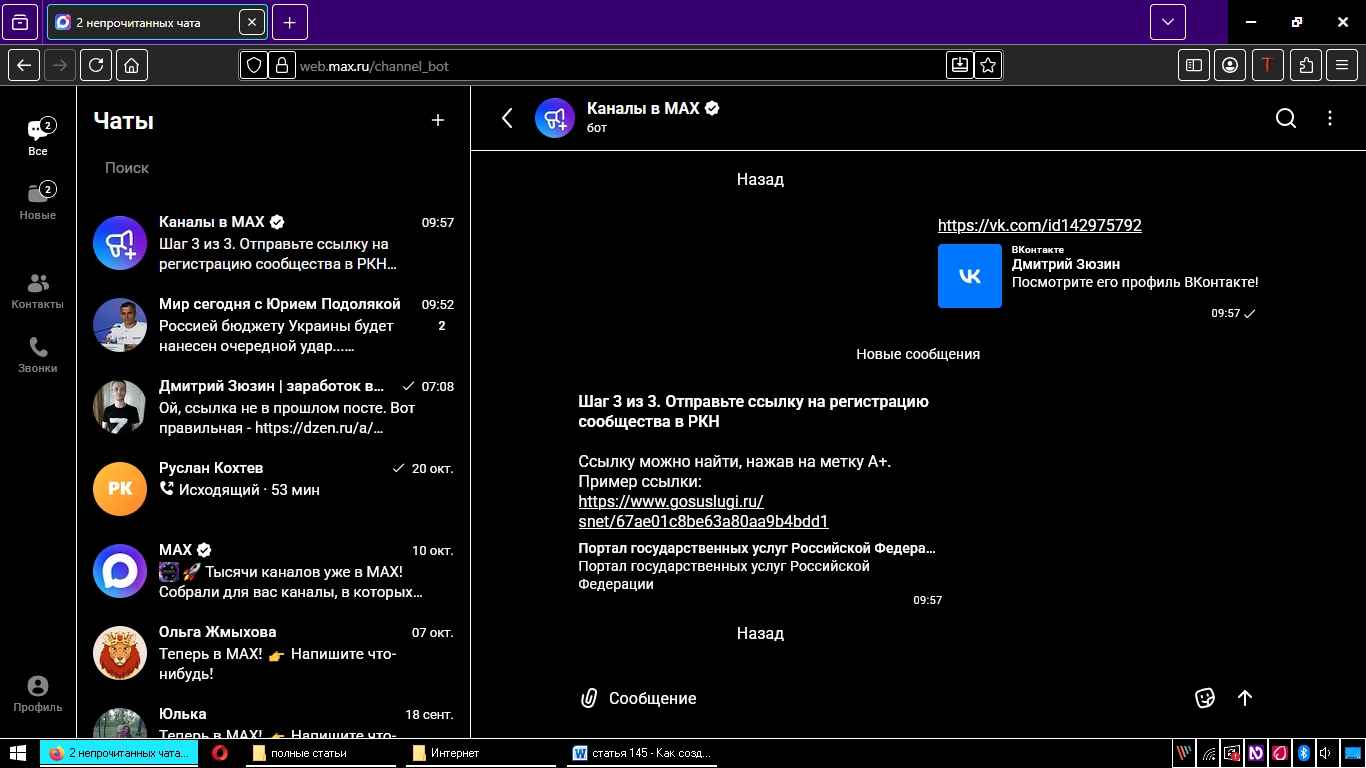The image size is (1366, 768).
Task: Open the Контакты sidebar section
Action: (x=38, y=291)
